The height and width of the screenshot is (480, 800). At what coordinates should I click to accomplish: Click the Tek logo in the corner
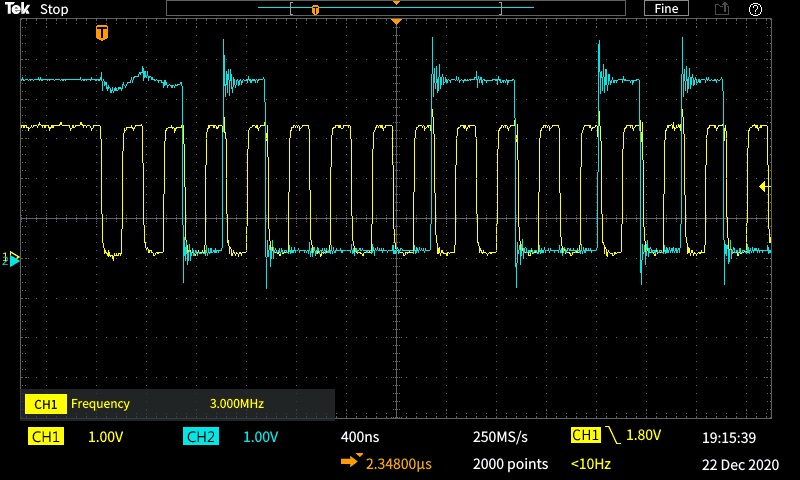18,9
